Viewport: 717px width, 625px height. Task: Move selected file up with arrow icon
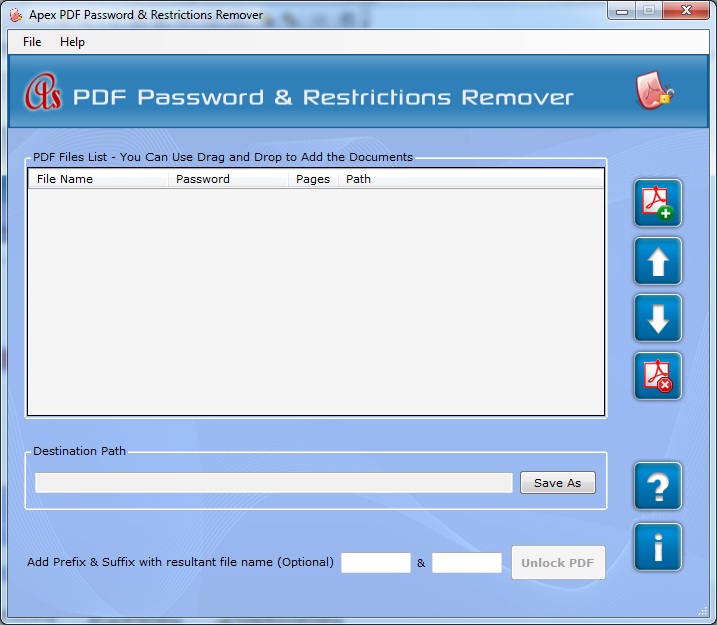point(658,261)
